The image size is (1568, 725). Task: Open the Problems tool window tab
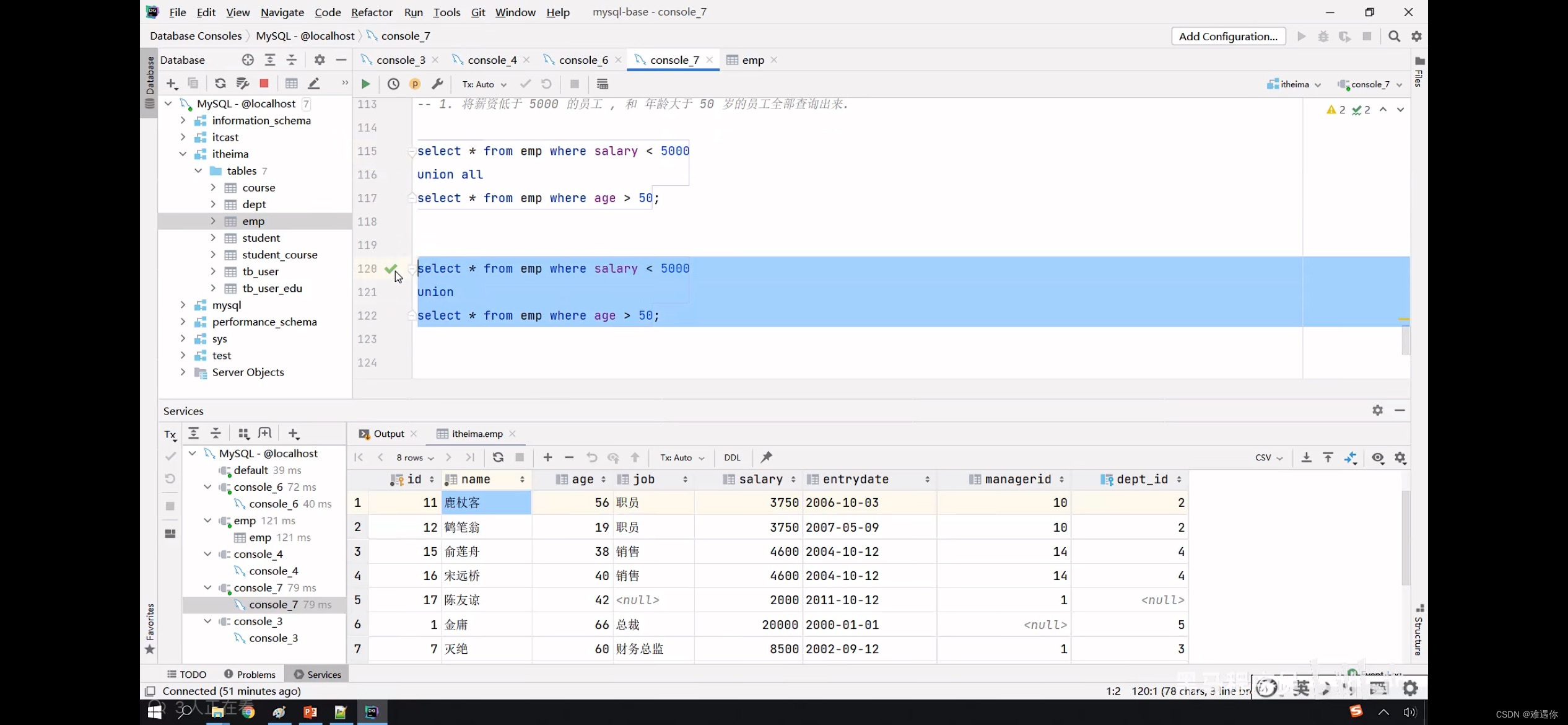coord(250,674)
